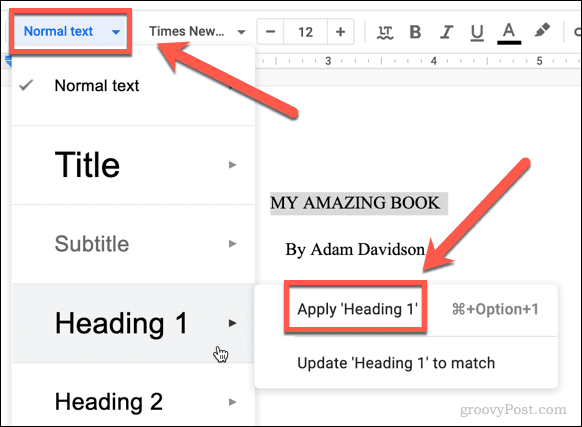Select the Title style
The width and height of the screenshot is (582, 427).
tap(133, 165)
